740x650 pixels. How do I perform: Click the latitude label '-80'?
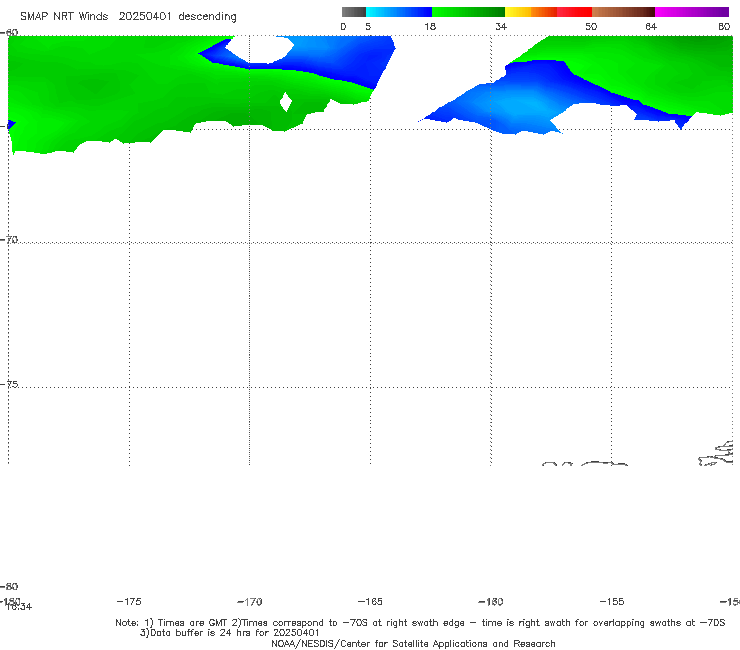coord(9,587)
